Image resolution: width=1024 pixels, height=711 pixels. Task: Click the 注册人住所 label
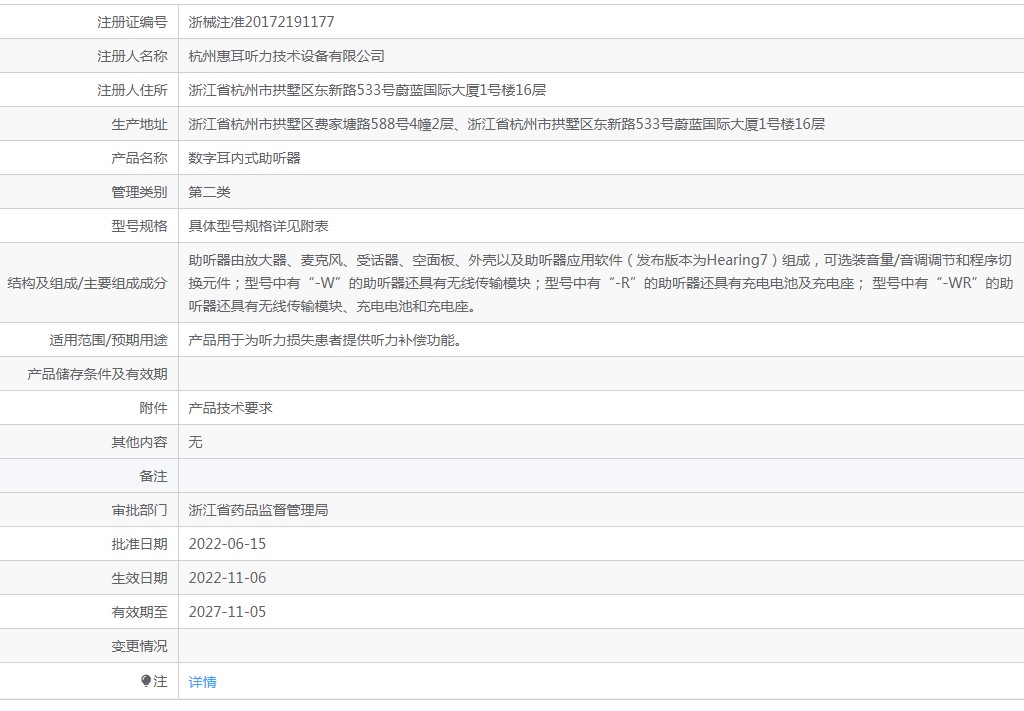coord(133,90)
